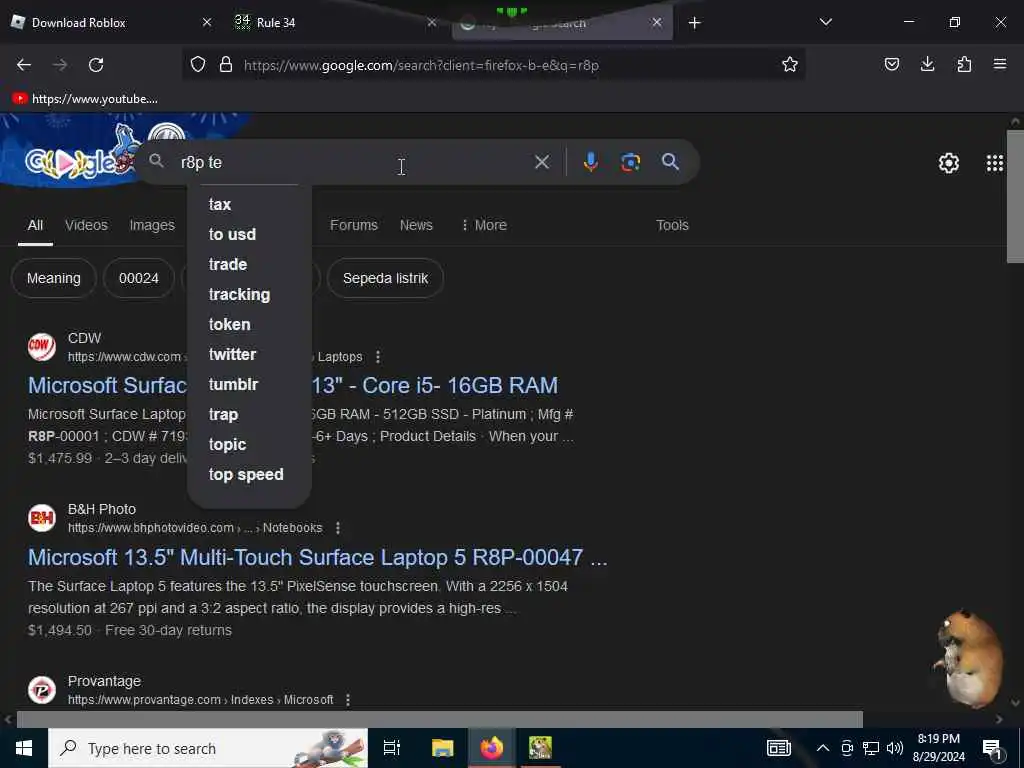This screenshot has width=1024, height=768.
Task: Click the address bar URL
Action: point(421,65)
